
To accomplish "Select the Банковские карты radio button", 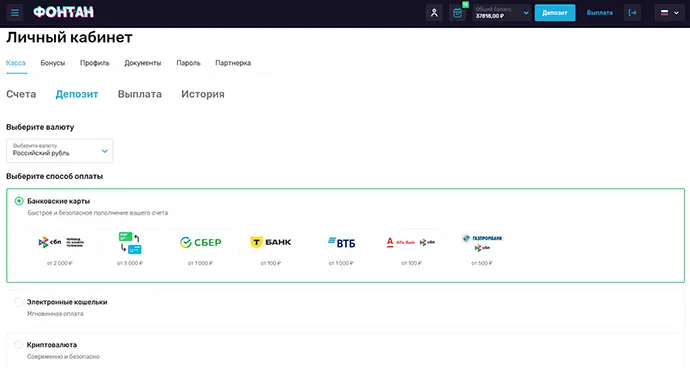I will (19, 201).
